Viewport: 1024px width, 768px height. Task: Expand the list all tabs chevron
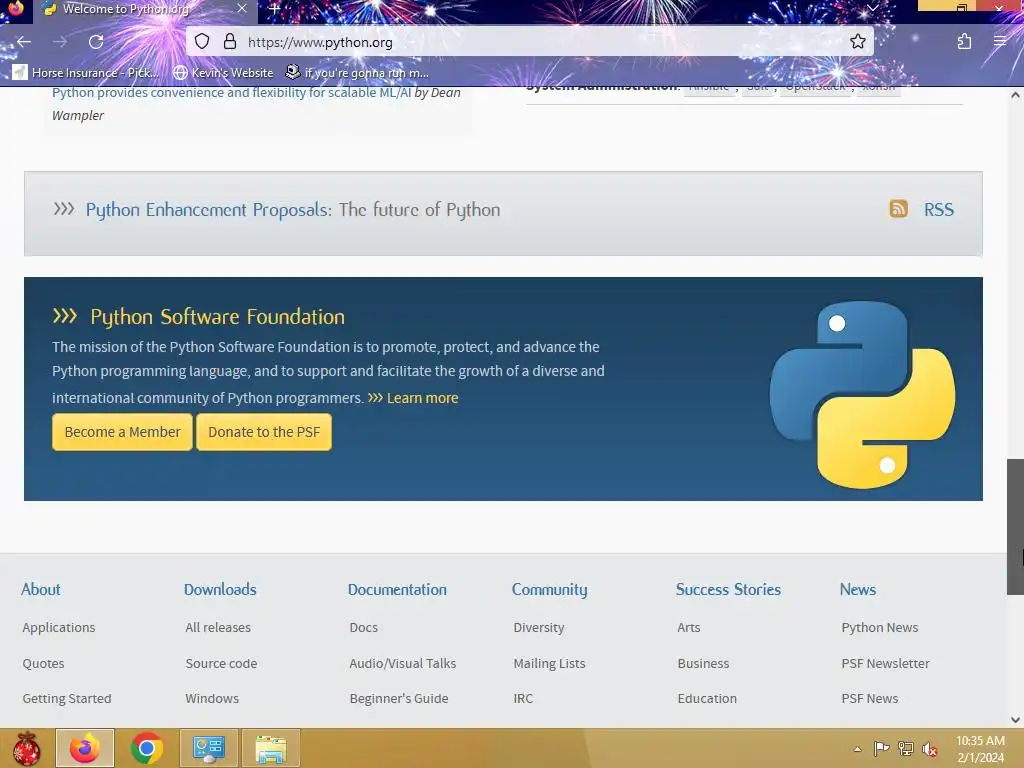[x=872, y=8]
